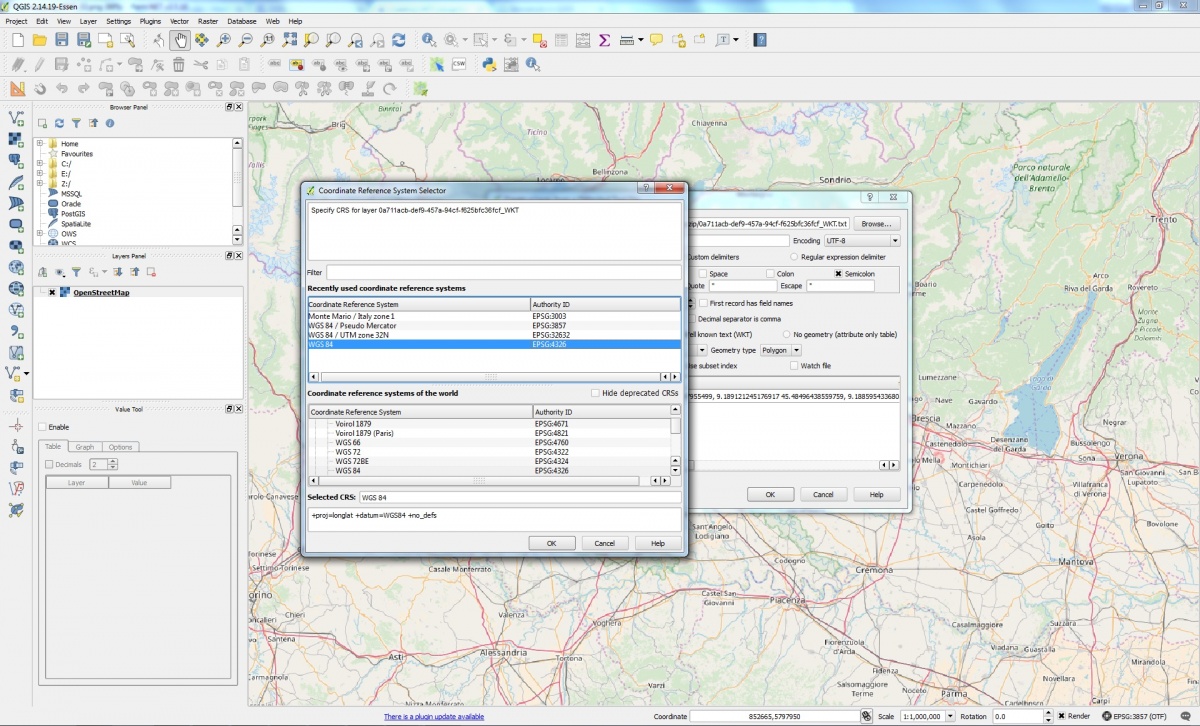This screenshot has height=726, width=1200.
Task: Open the text annotation dropdown arrow
Action: pyautogui.click(x=737, y=40)
